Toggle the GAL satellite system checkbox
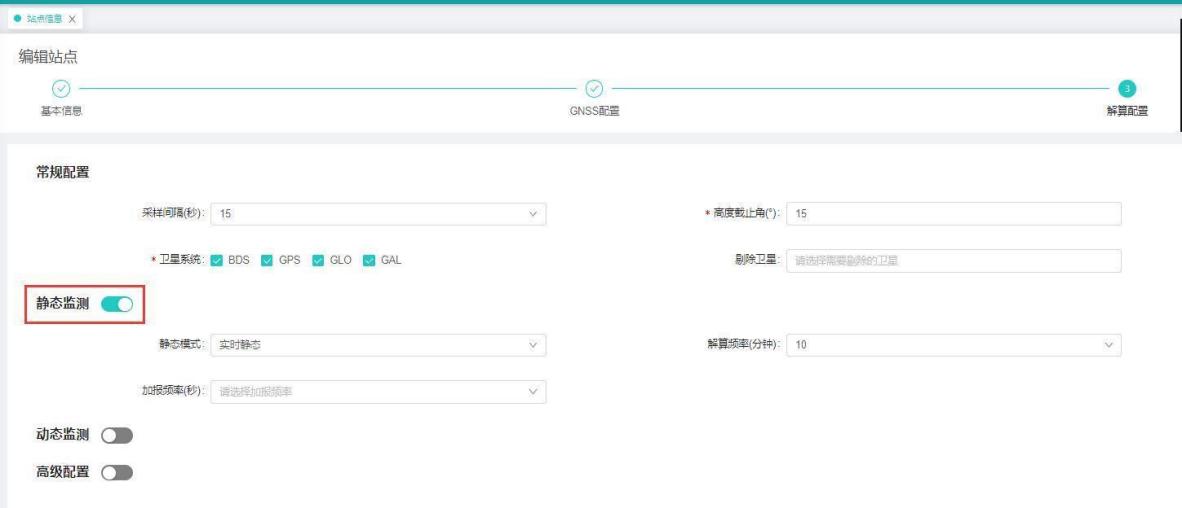This screenshot has width=1182, height=508. click(369, 260)
